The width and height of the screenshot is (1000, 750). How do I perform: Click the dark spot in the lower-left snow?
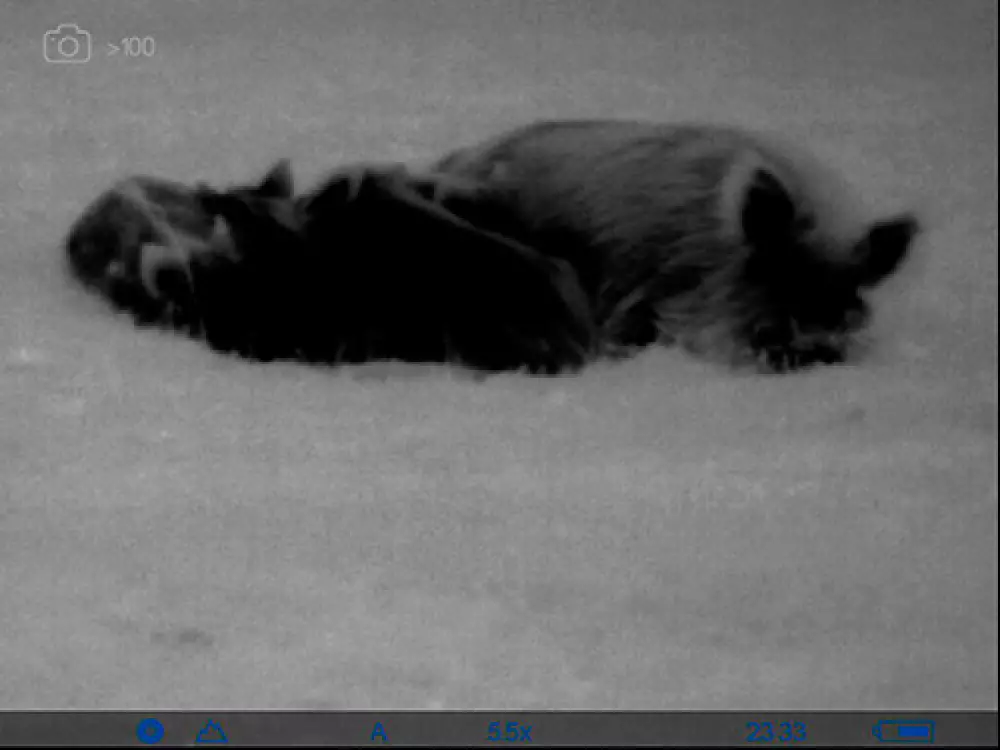170,636
